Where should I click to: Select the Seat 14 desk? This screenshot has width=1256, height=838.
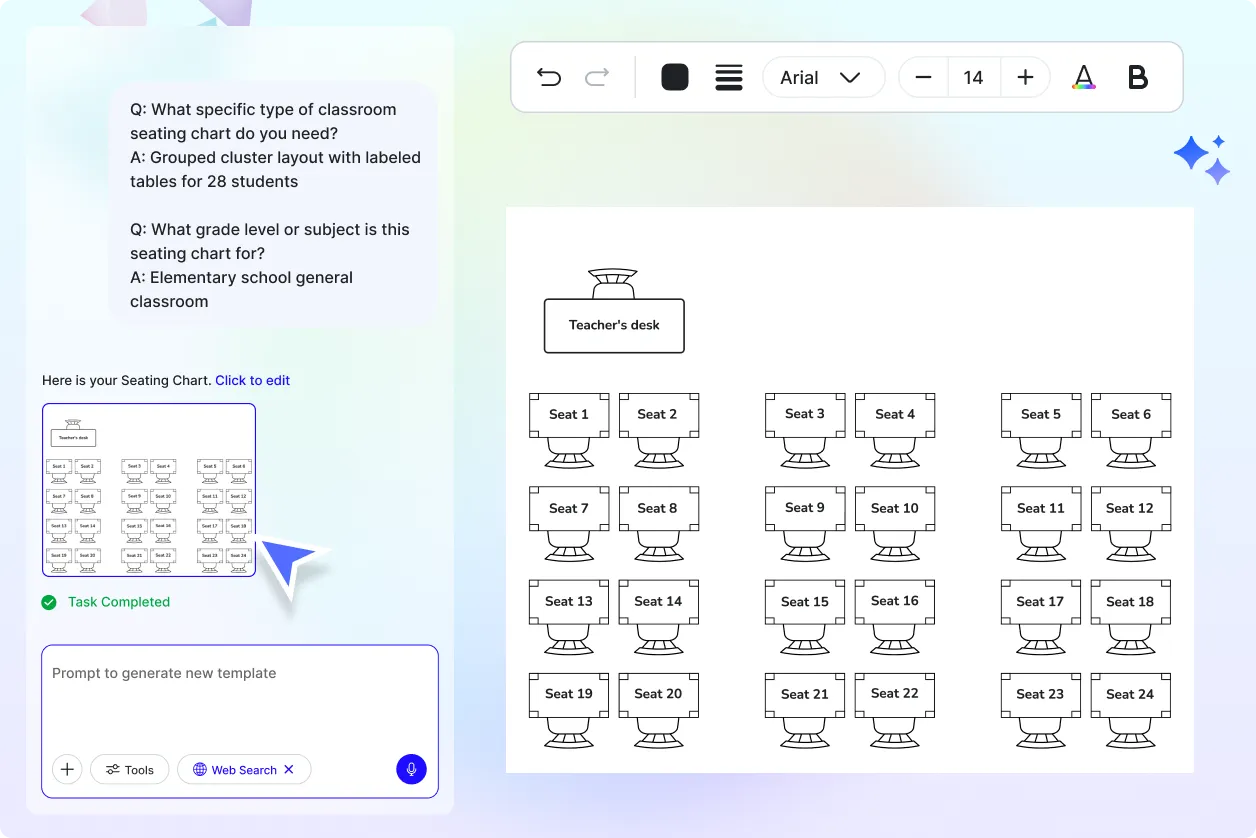click(x=658, y=602)
